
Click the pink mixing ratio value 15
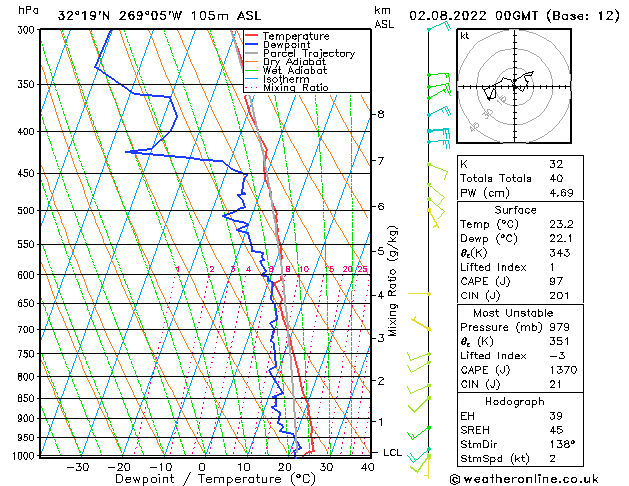pos(329,269)
